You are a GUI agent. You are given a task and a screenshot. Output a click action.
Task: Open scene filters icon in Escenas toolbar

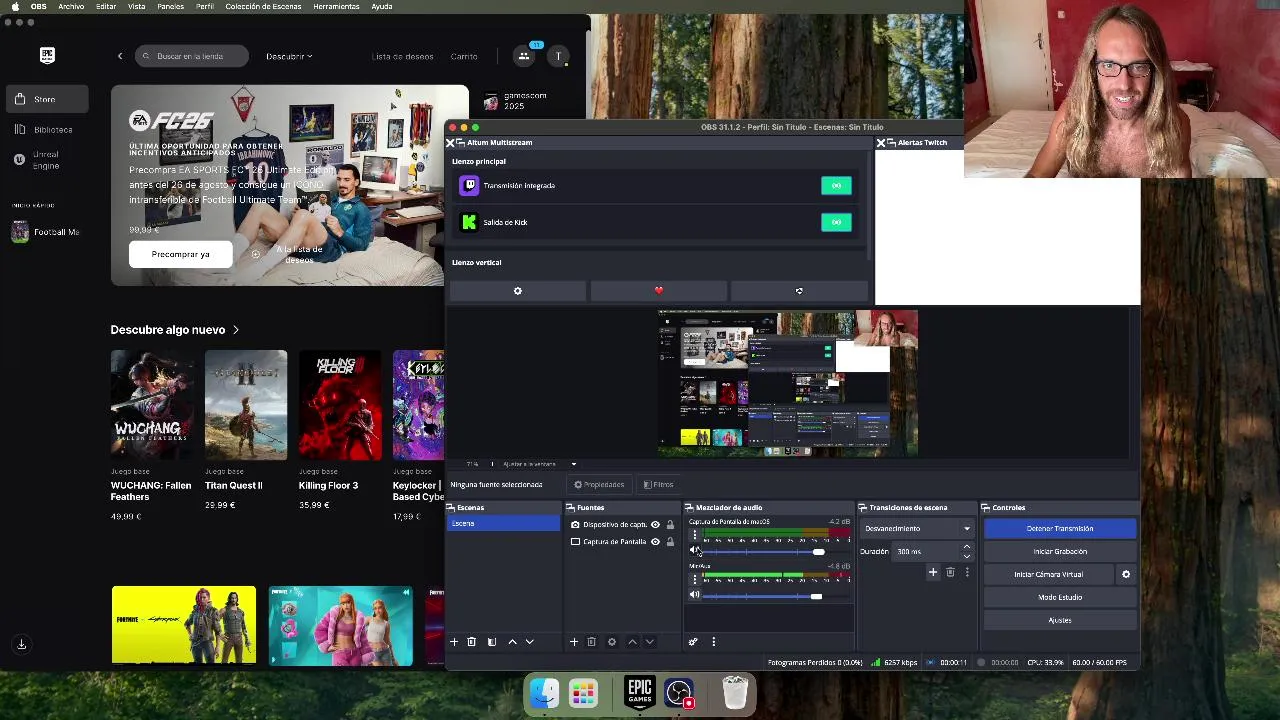pos(492,642)
